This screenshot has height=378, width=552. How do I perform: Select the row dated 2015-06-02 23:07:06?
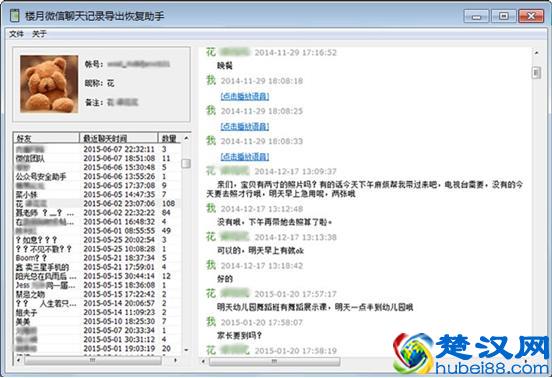pyautogui.click(x=98, y=203)
